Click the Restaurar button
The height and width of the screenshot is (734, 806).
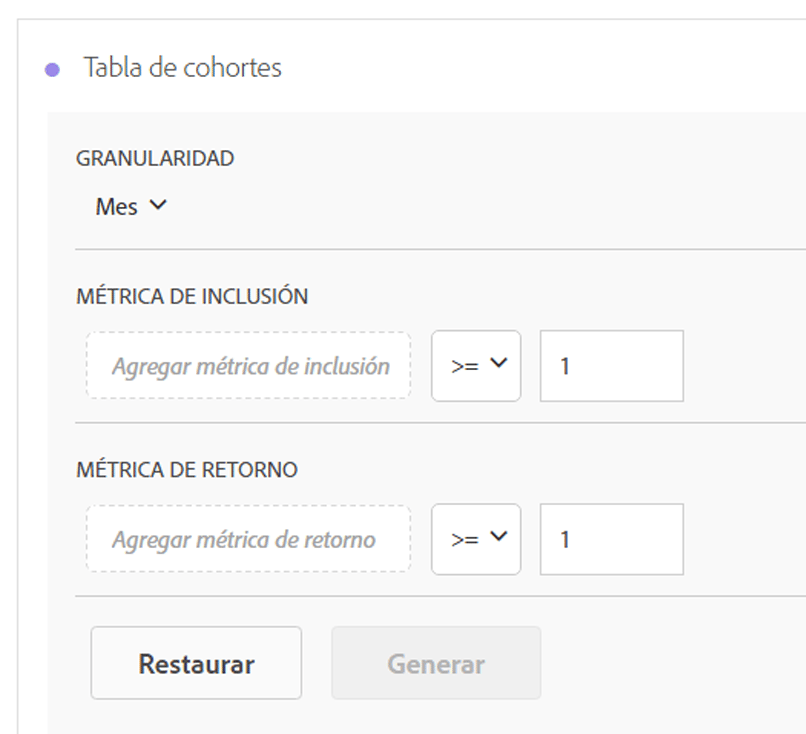pyautogui.click(x=196, y=663)
